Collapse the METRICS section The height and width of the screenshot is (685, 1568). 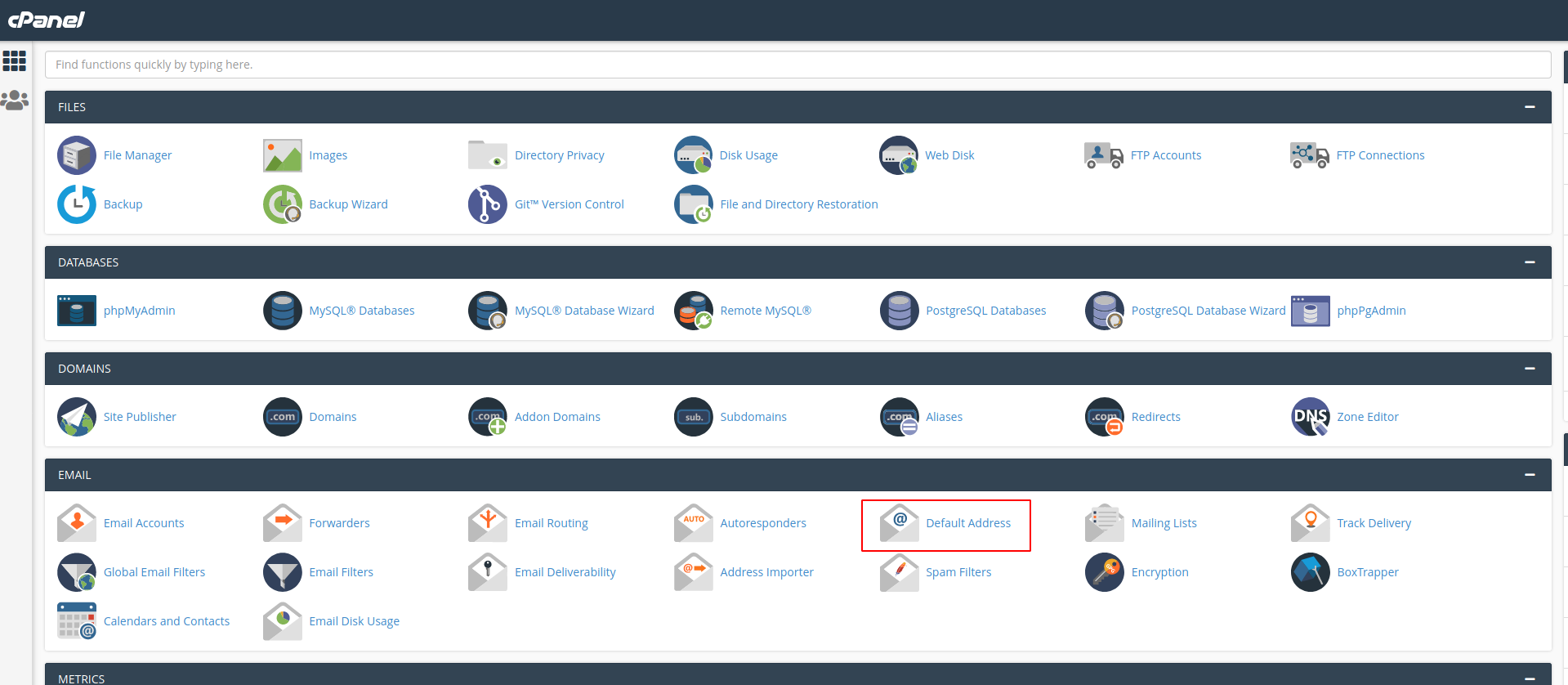1530,678
